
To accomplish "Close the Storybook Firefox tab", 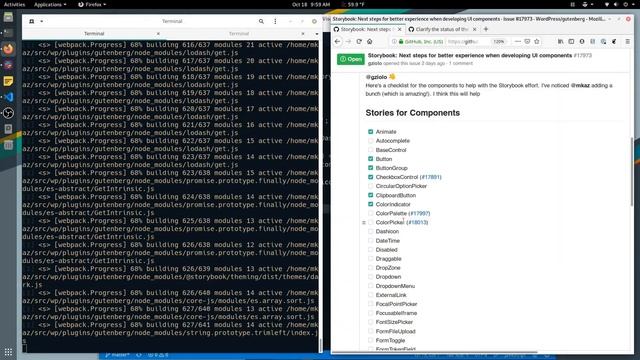I will click(x=400, y=29).
